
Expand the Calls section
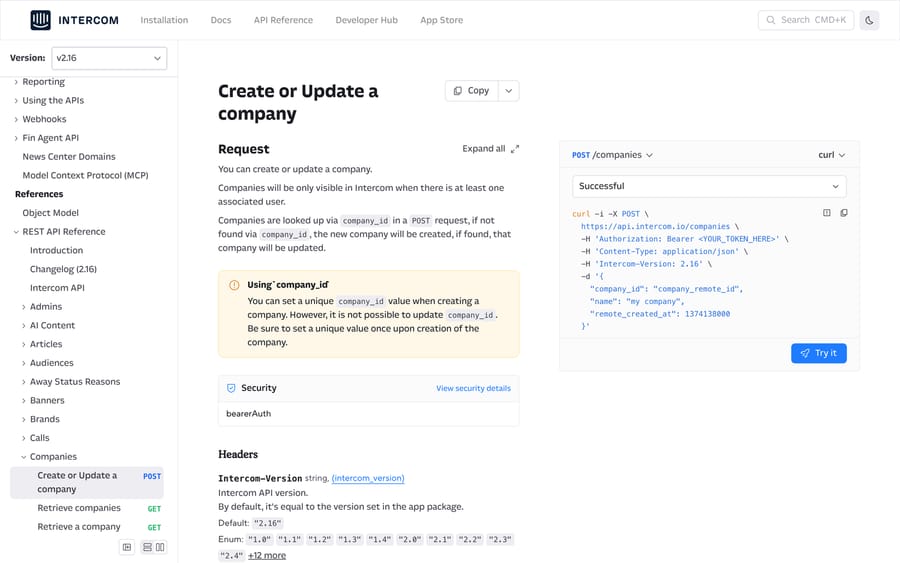[24, 438]
